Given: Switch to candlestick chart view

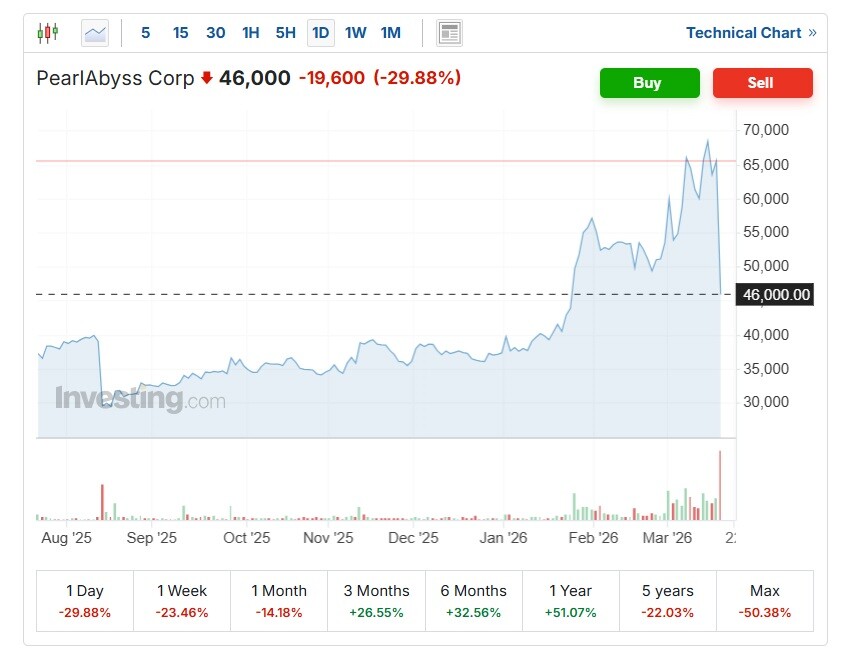Looking at the screenshot, I should (x=47, y=31).
